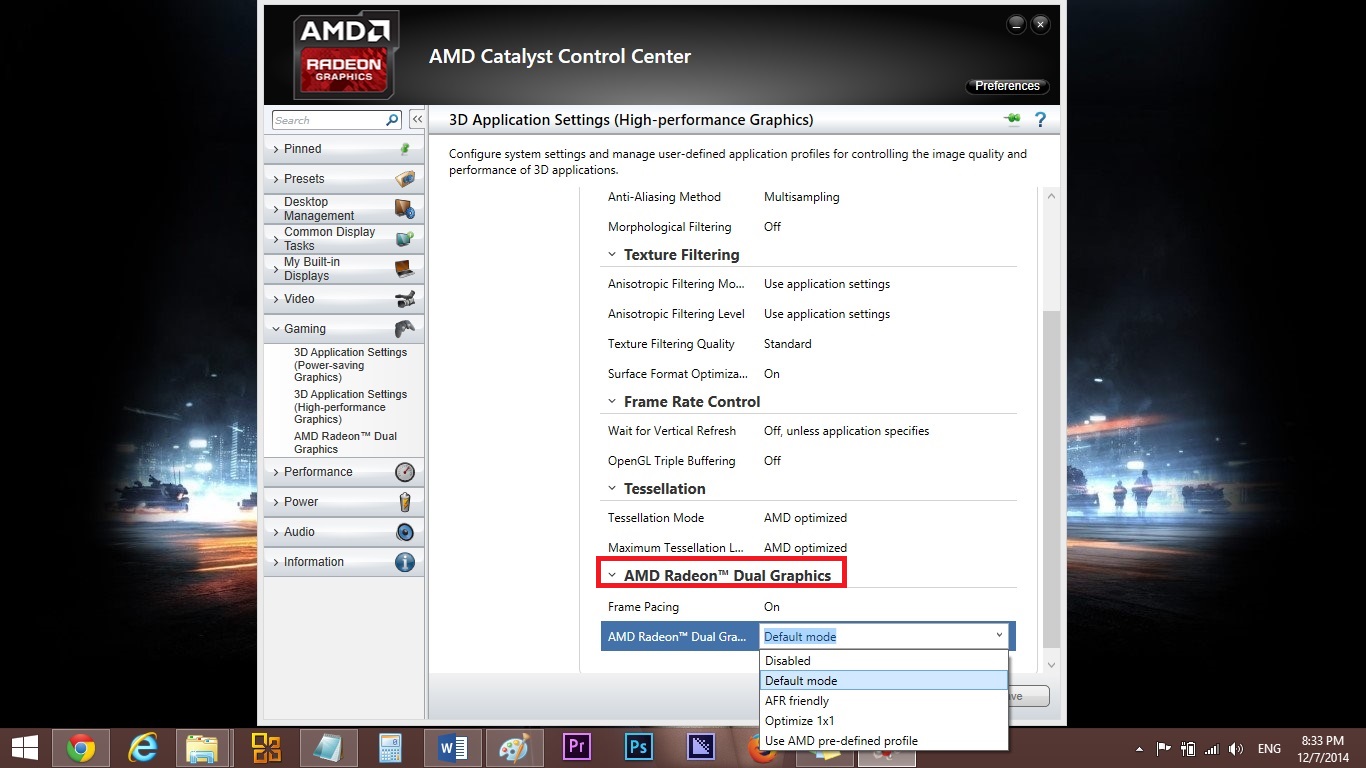Open Power via its battery icon
Image resolution: width=1366 pixels, height=768 pixels.
(404, 502)
